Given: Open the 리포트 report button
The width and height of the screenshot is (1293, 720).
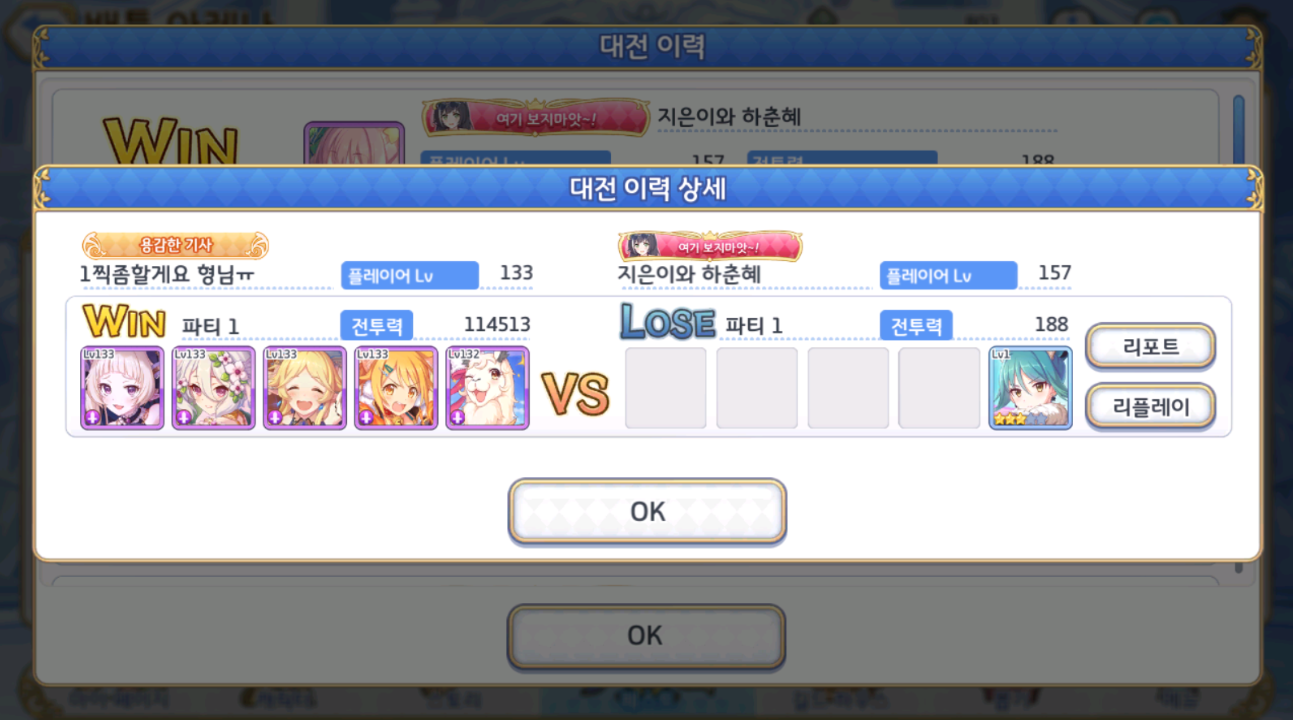Looking at the screenshot, I should [1151, 347].
